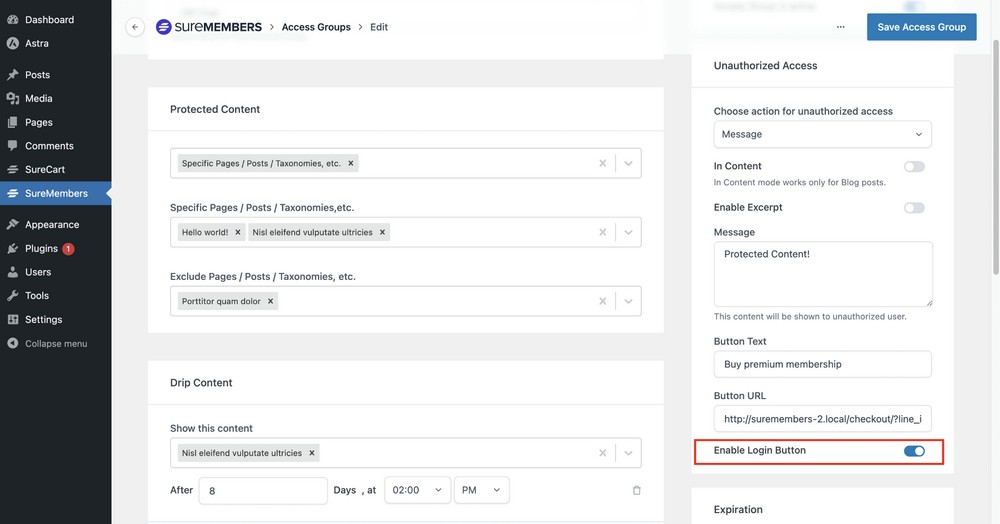Click Save Access Group button

tap(921, 27)
